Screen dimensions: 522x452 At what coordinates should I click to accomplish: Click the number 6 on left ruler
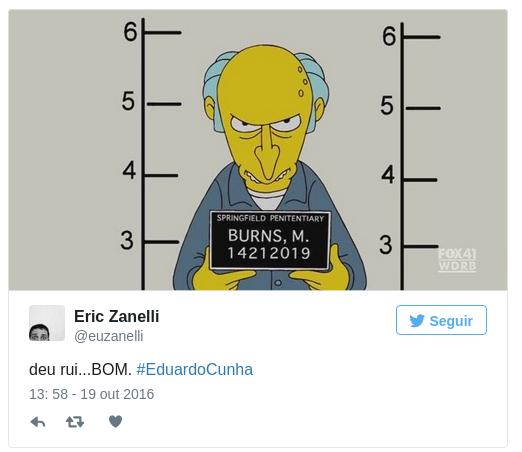click(130, 32)
